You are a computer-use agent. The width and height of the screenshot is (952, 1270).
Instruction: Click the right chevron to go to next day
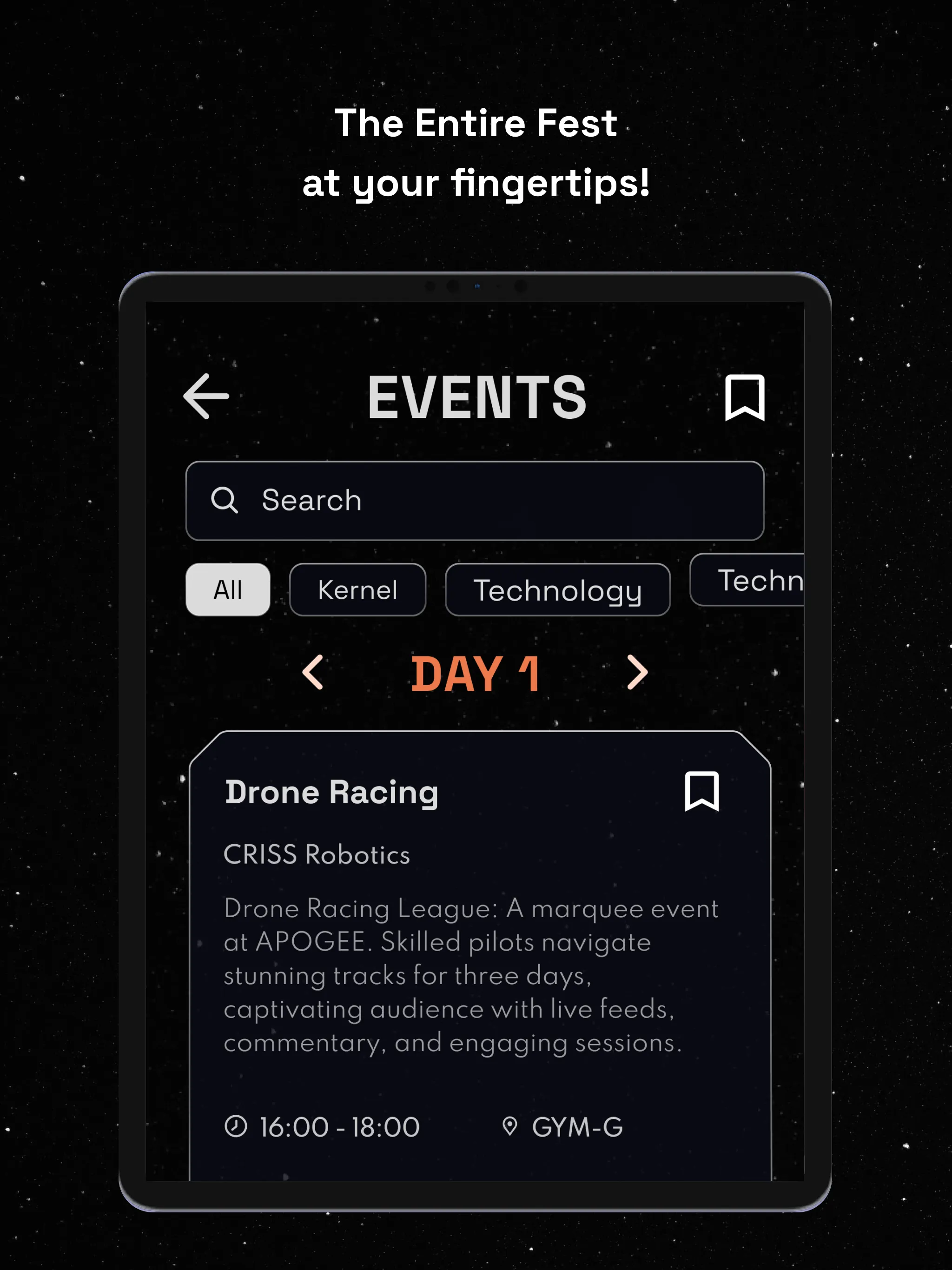coord(636,673)
